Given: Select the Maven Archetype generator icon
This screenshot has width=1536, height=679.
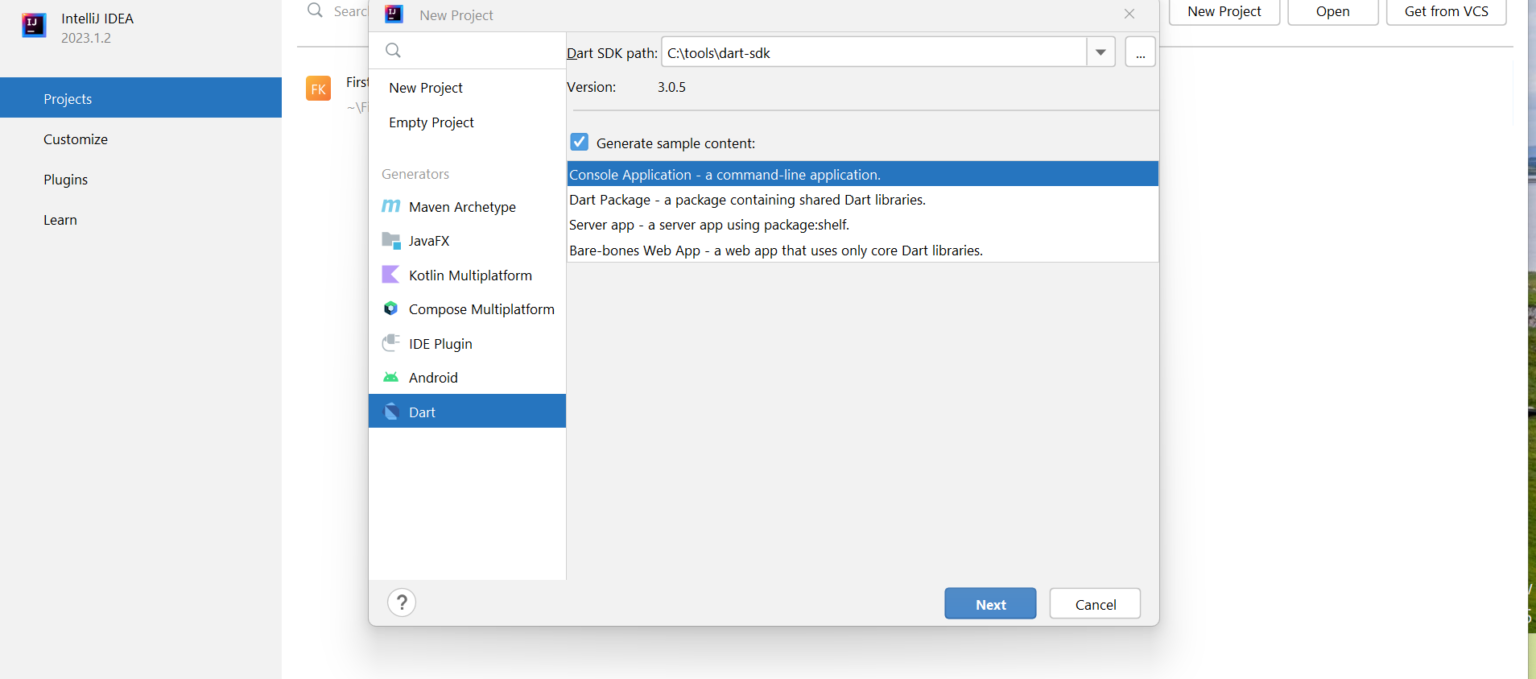Looking at the screenshot, I should click(x=391, y=206).
